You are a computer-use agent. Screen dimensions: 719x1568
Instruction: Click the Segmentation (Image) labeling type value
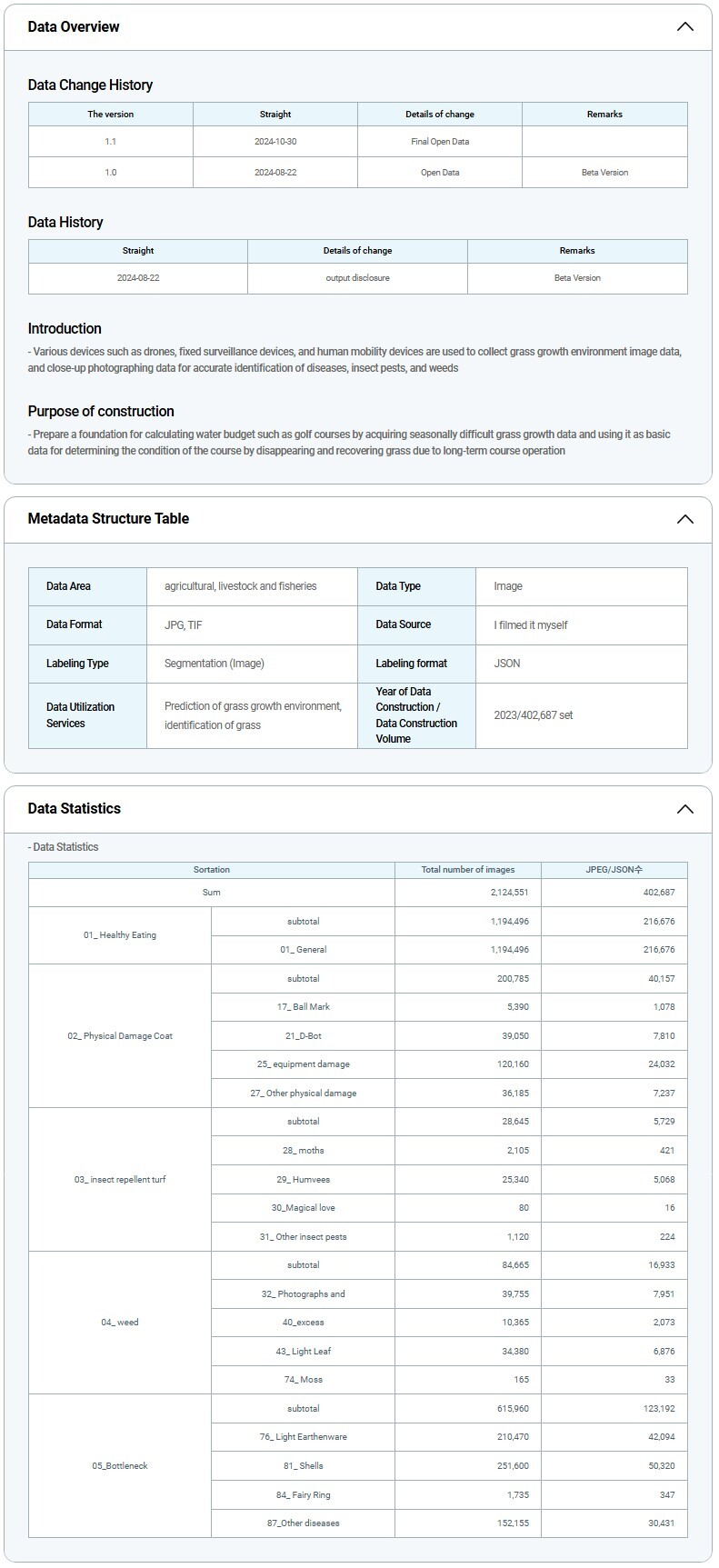215,664
